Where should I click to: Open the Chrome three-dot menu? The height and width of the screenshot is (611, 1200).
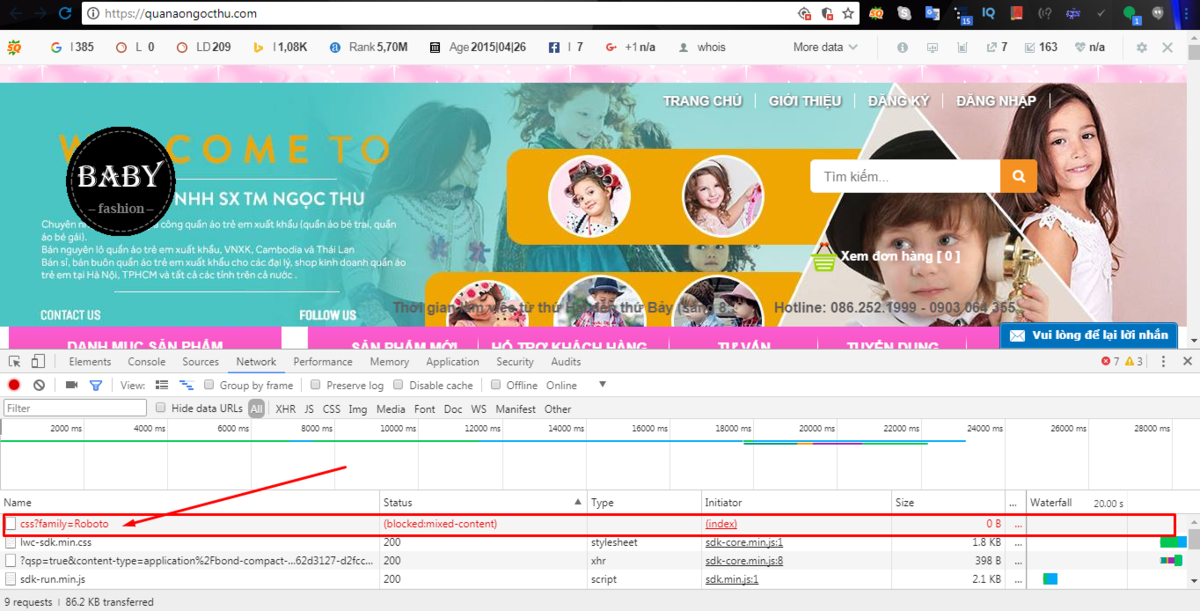(1186, 14)
